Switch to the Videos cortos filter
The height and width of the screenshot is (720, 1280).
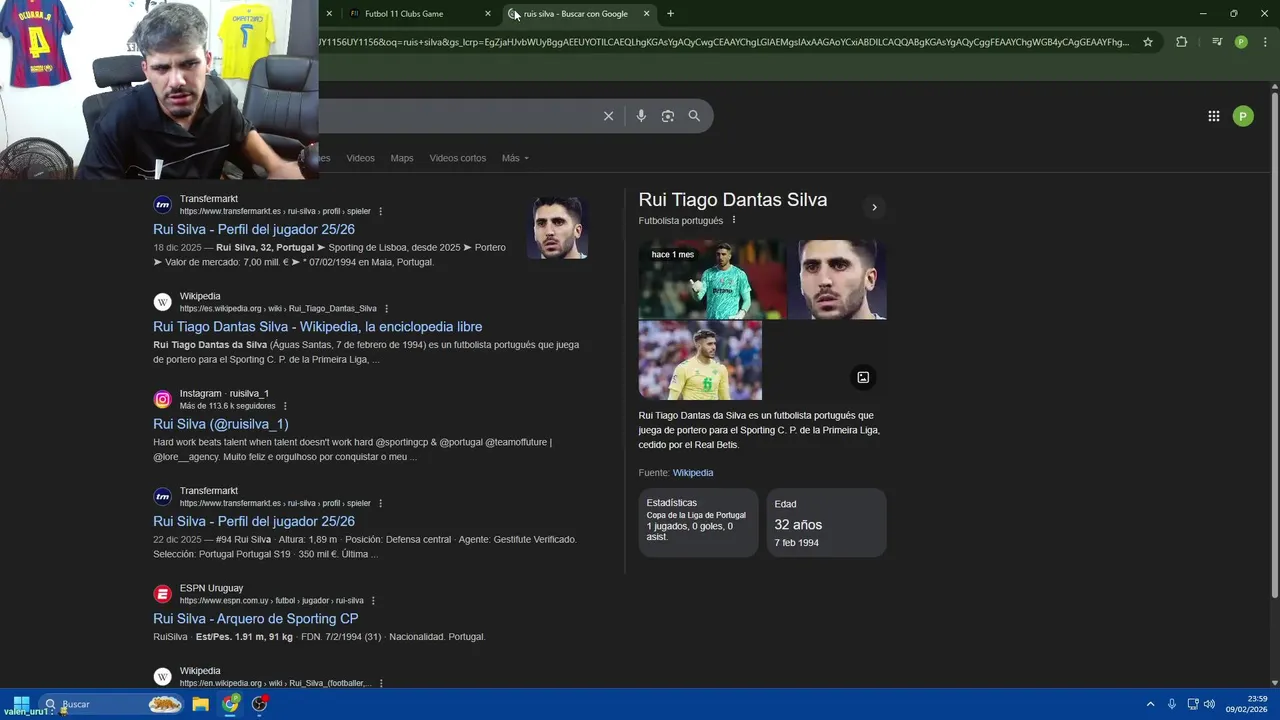[x=458, y=158]
